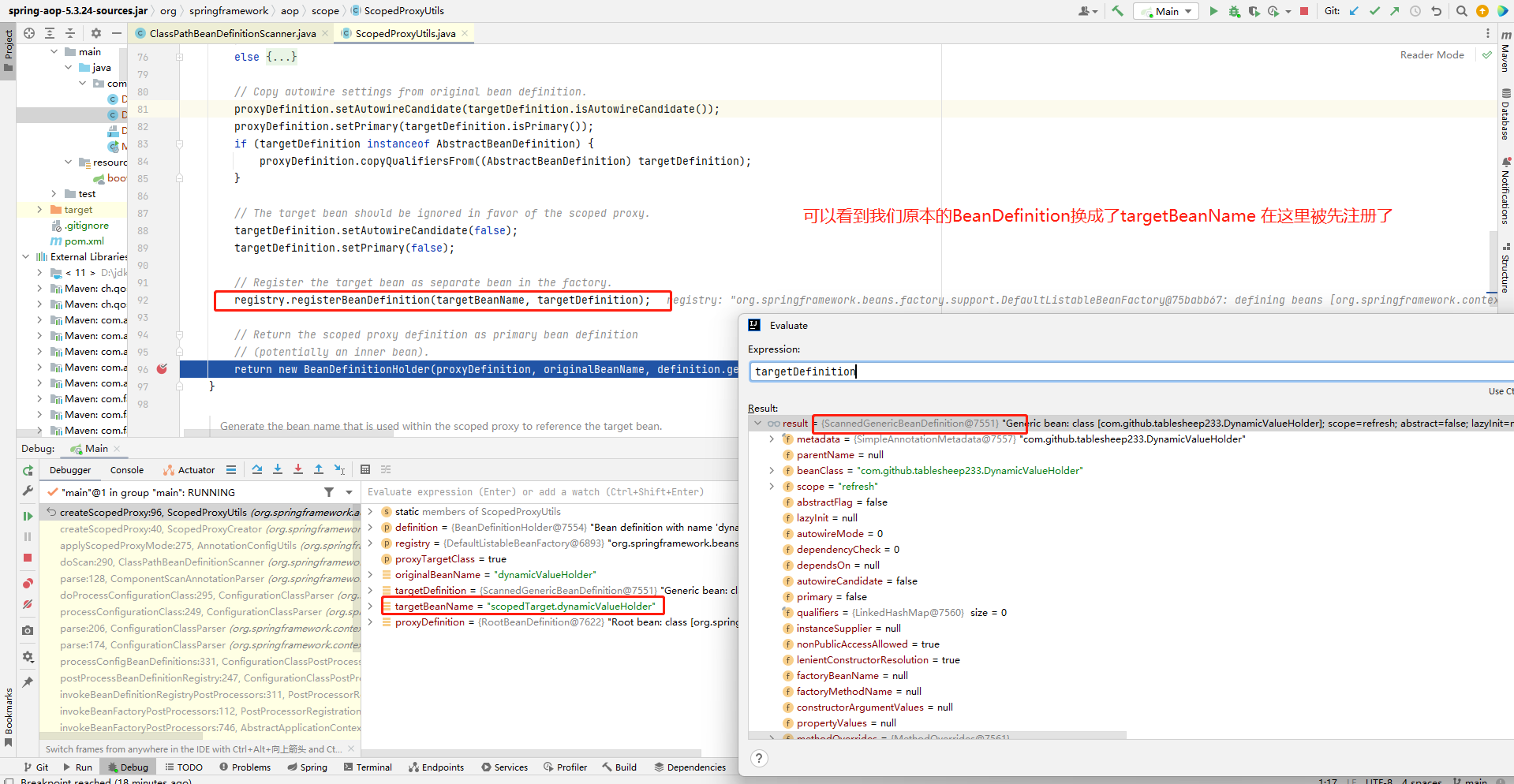Image resolution: width=1514 pixels, height=784 pixels.
Task: Click the Step Over debugger icon
Action: click(257, 469)
